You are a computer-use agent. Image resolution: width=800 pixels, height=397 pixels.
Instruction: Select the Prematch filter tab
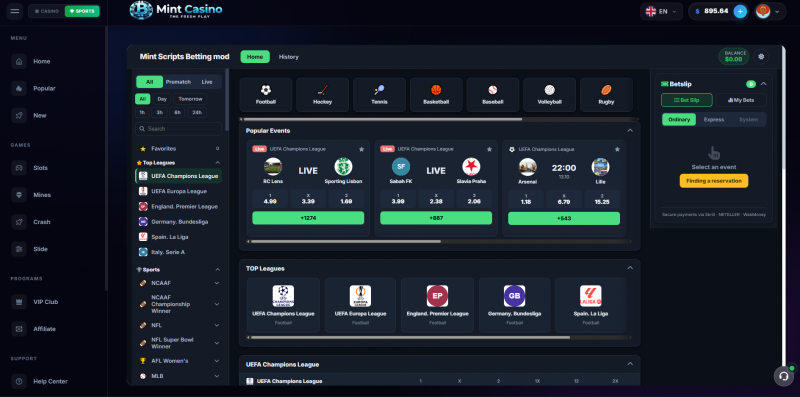point(178,82)
